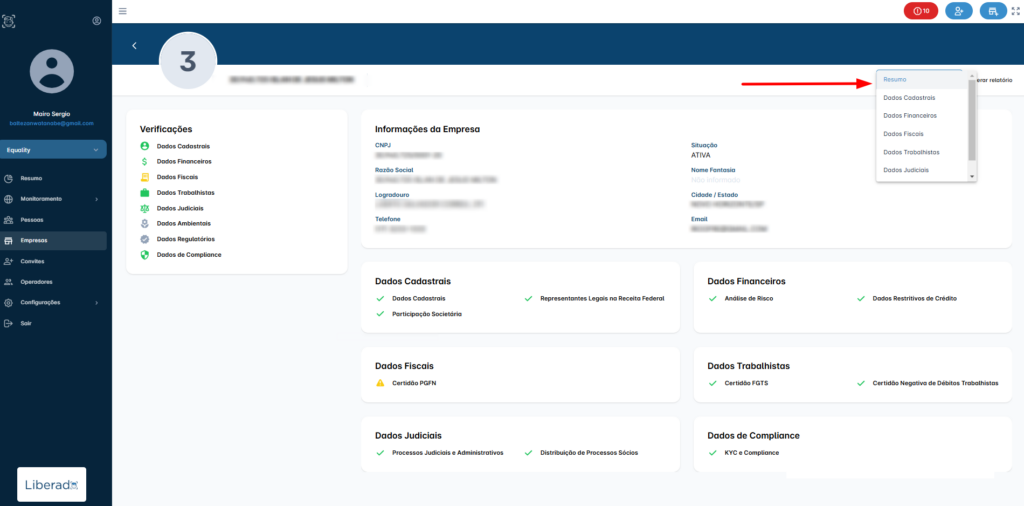Choose Dados Cadastrais in dropdown list
Viewport: 1024px width, 506px height.
(922, 97)
